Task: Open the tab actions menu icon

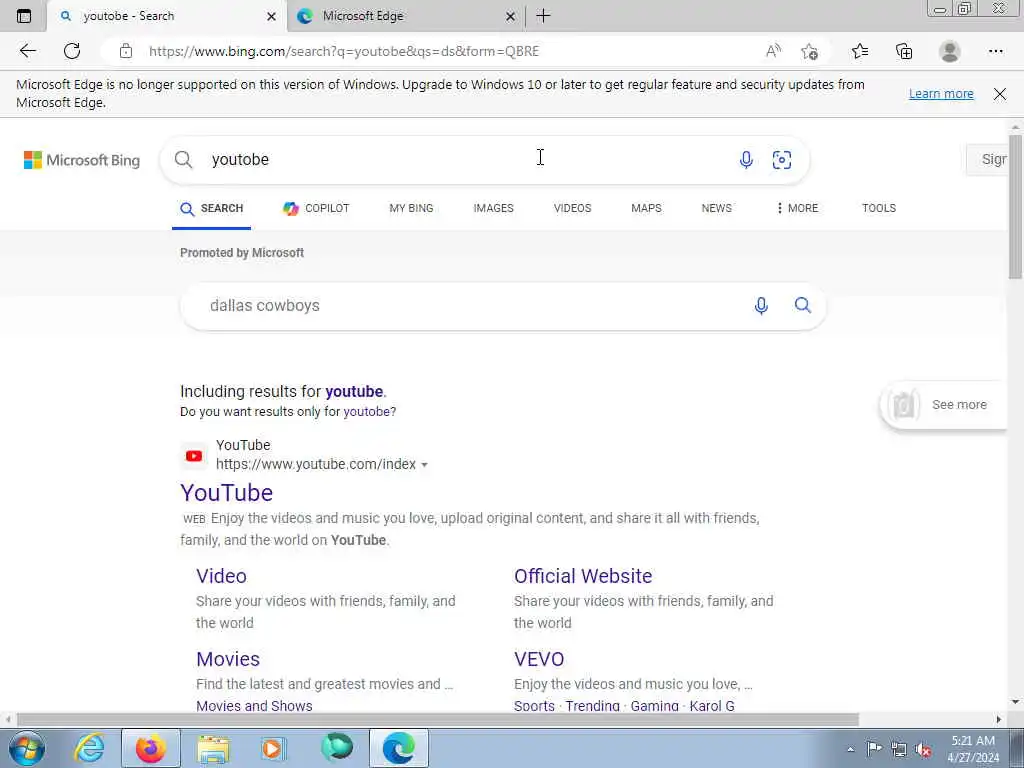Action: click(24, 16)
